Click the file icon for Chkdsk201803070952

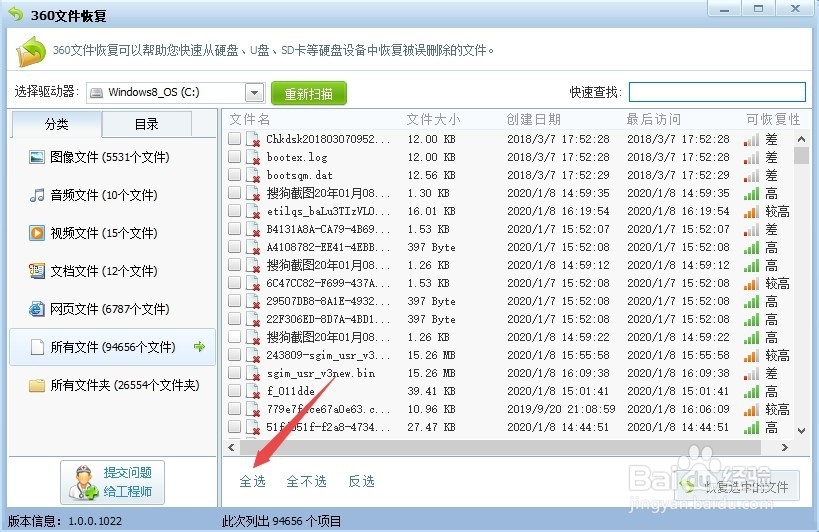coord(253,139)
